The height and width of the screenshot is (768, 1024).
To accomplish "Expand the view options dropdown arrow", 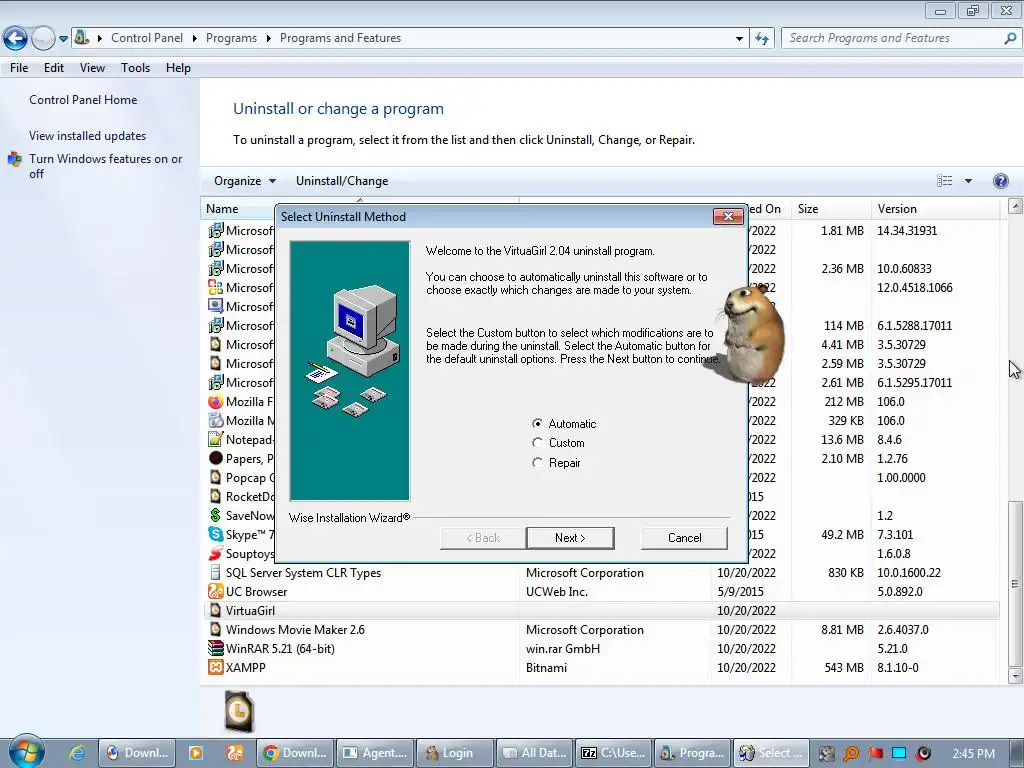I will pos(968,181).
